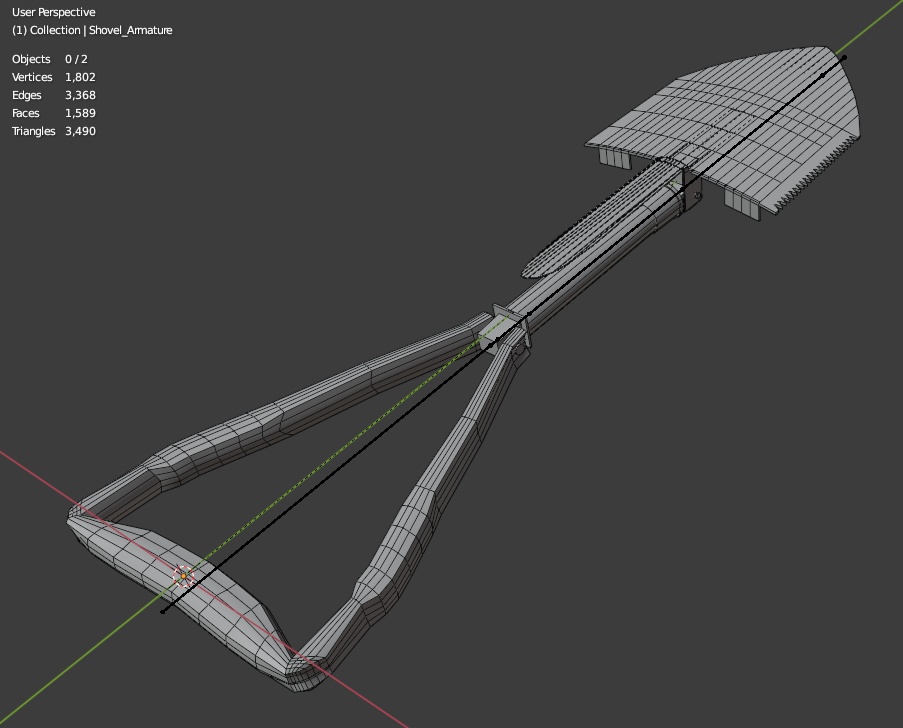903x728 pixels.
Task: Click the 3D cursor on the grip
Action: click(182, 573)
